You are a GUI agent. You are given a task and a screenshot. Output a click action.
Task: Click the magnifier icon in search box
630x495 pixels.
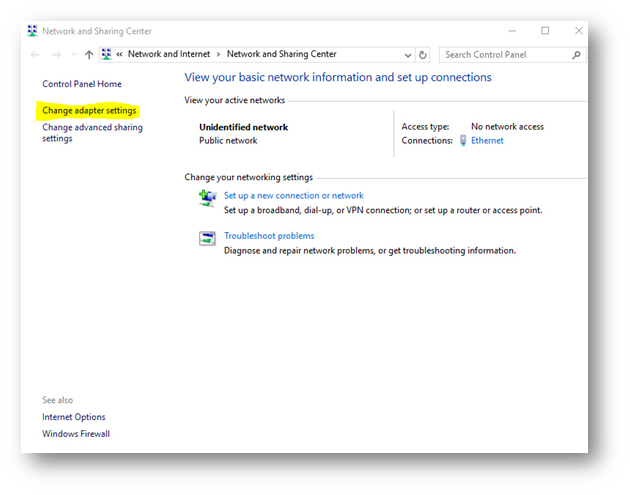tap(576, 55)
